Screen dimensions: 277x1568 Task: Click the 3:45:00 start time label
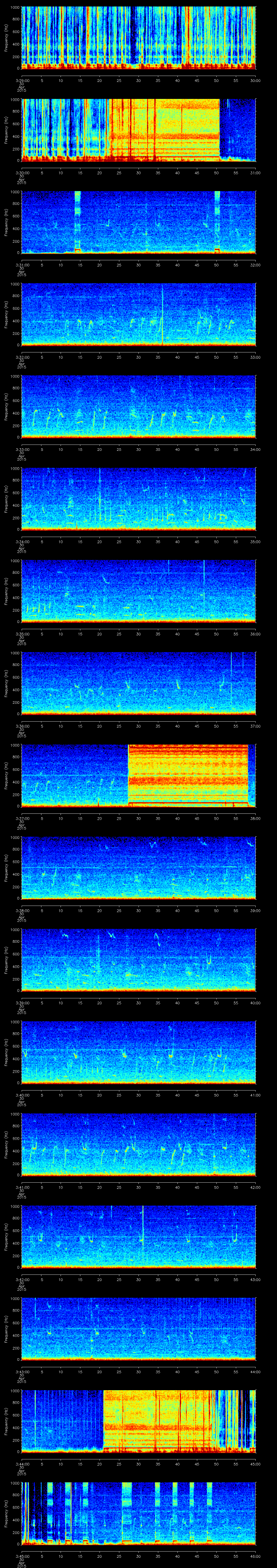(22, 1556)
